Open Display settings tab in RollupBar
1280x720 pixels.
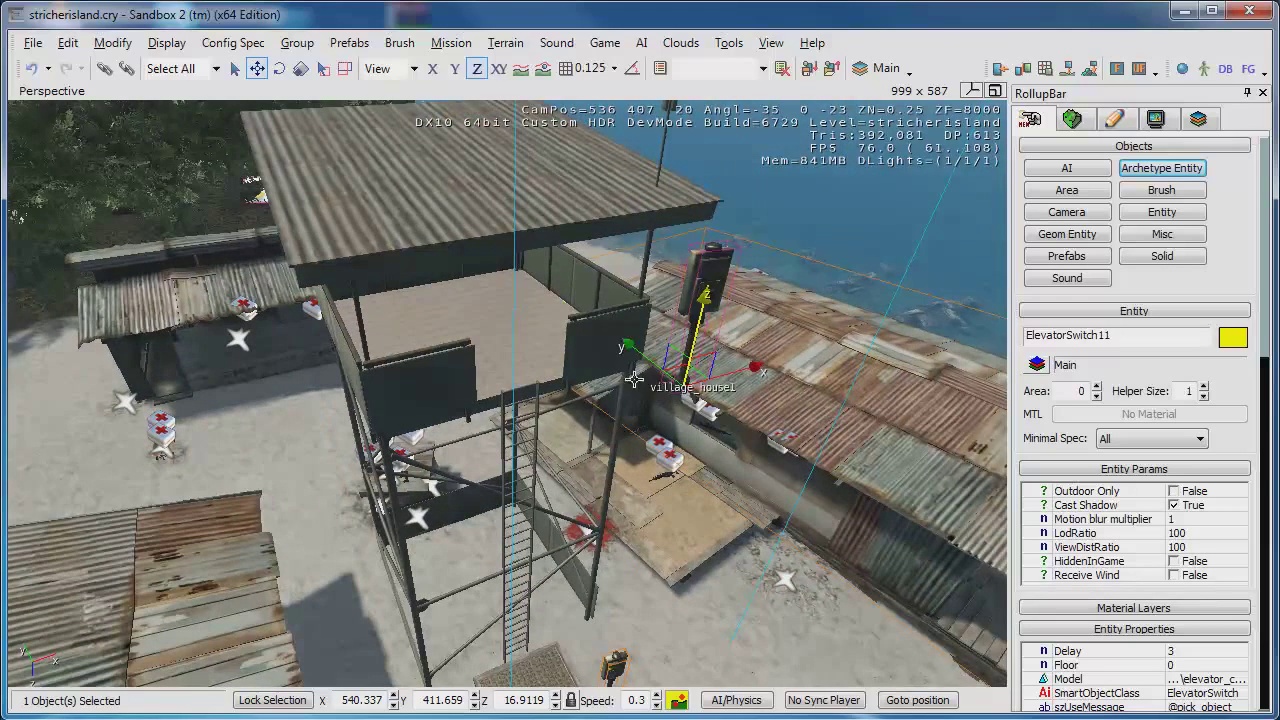(1156, 119)
